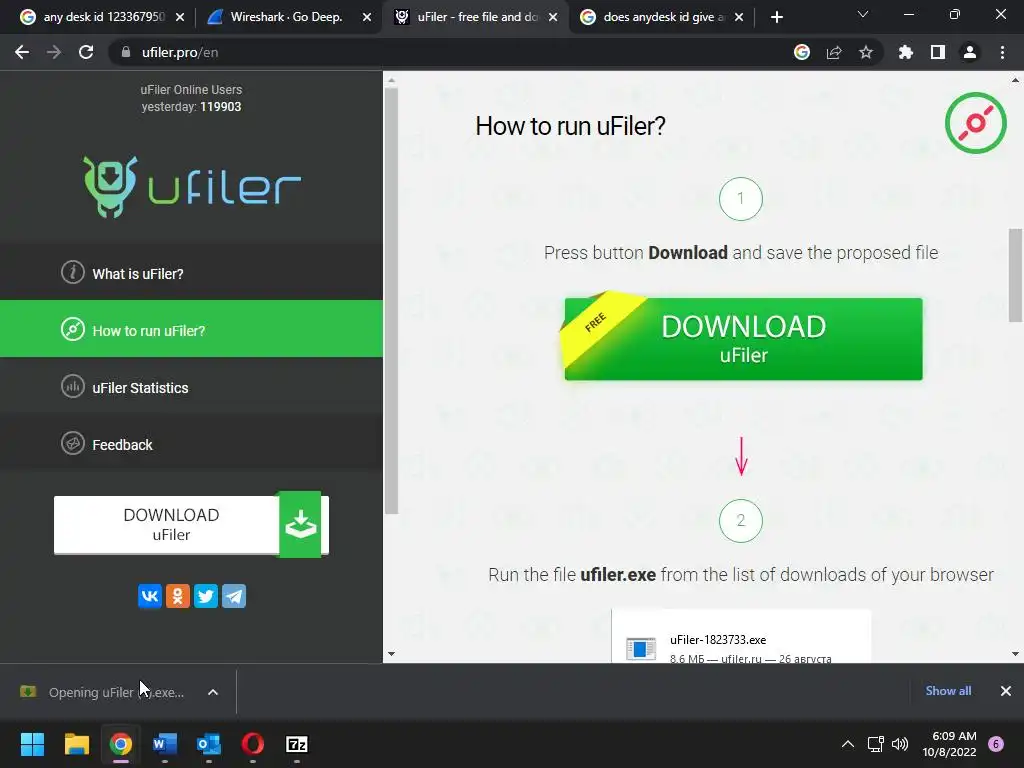Image resolution: width=1024 pixels, height=768 pixels.
Task: Open the Feedback section
Action: 191,444
